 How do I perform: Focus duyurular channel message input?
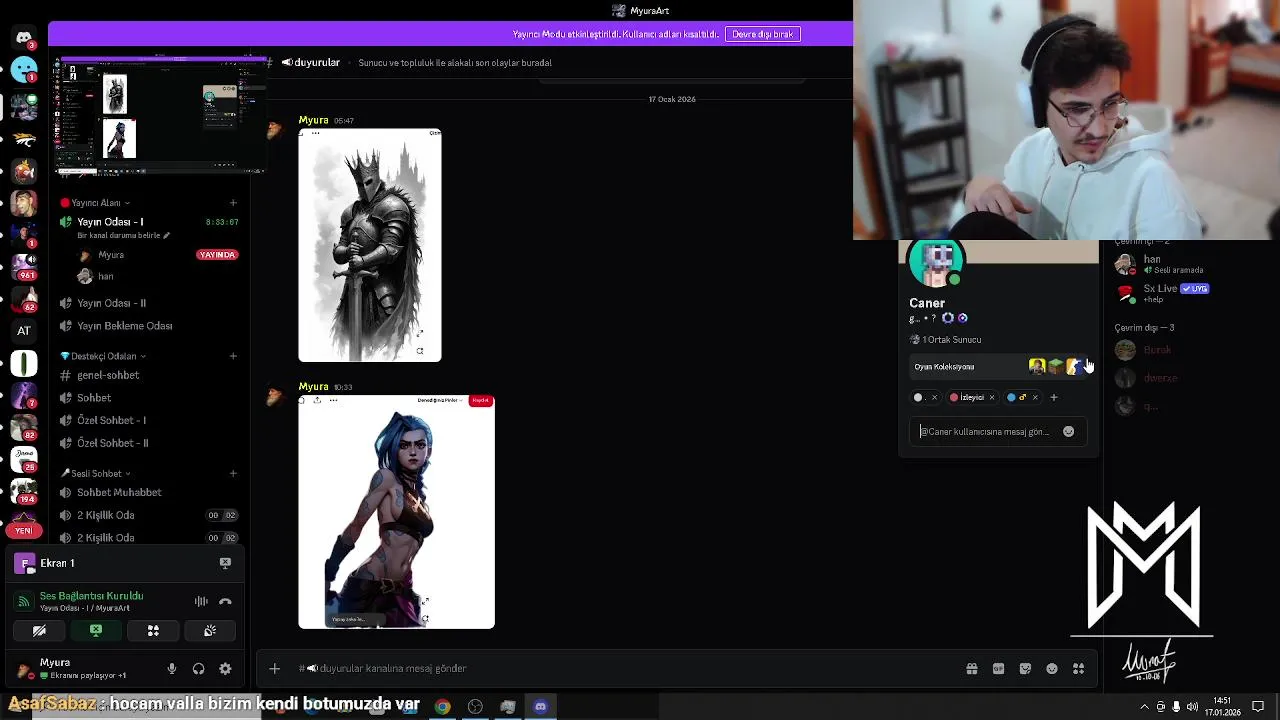click(x=620, y=668)
